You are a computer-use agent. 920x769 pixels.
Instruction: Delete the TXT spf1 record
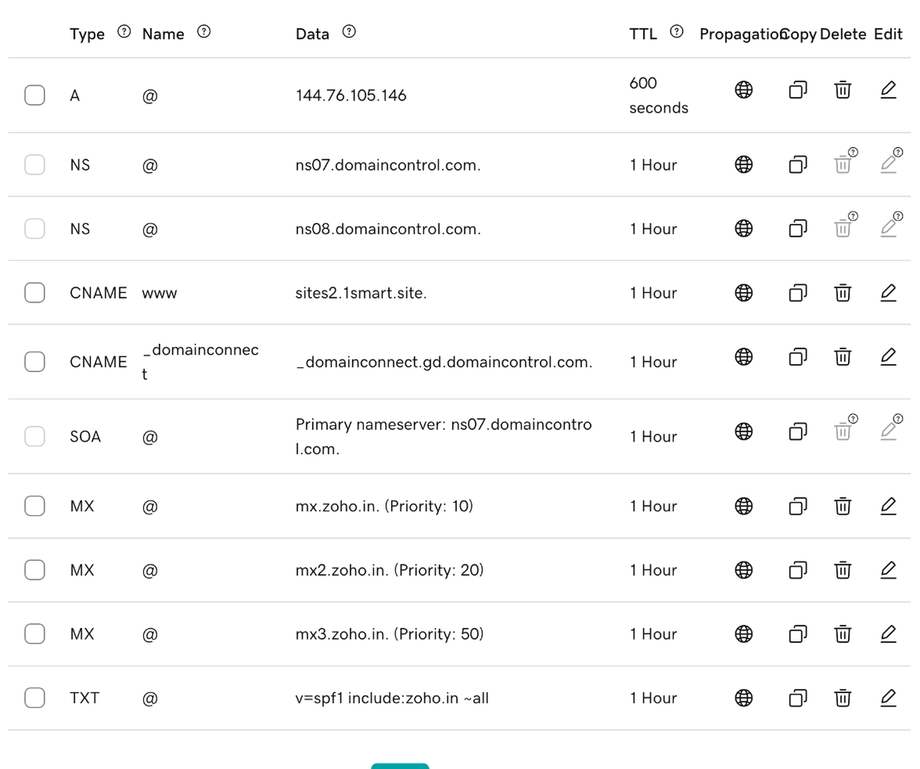click(x=843, y=697)
